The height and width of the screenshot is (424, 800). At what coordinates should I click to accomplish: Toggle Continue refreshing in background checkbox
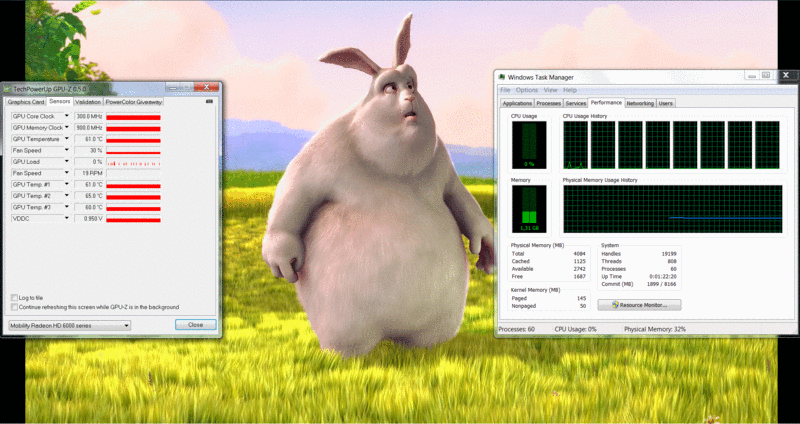click(x=14, y=307)
